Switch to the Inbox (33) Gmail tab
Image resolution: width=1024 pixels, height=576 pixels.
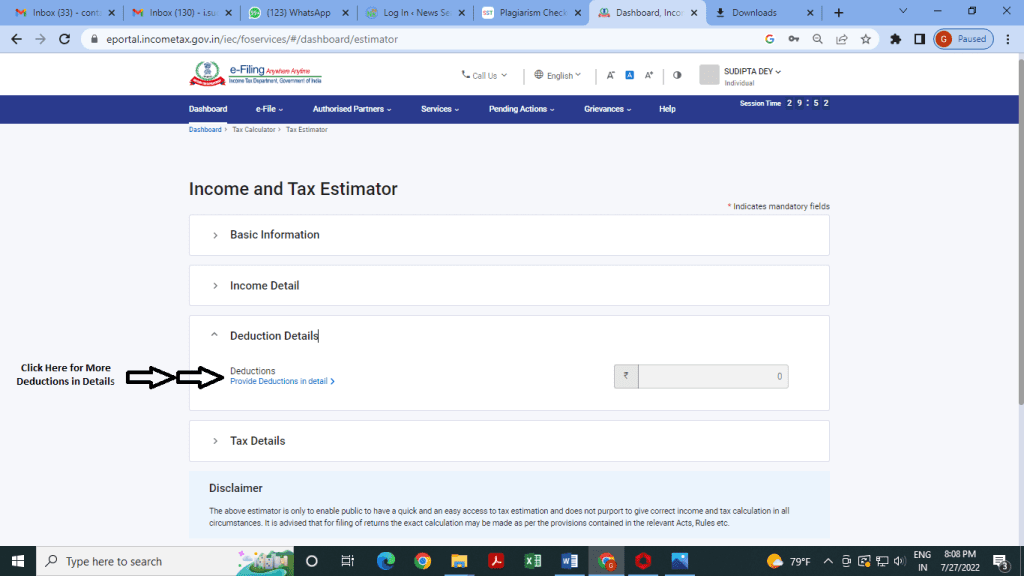(x=64, y=12)
